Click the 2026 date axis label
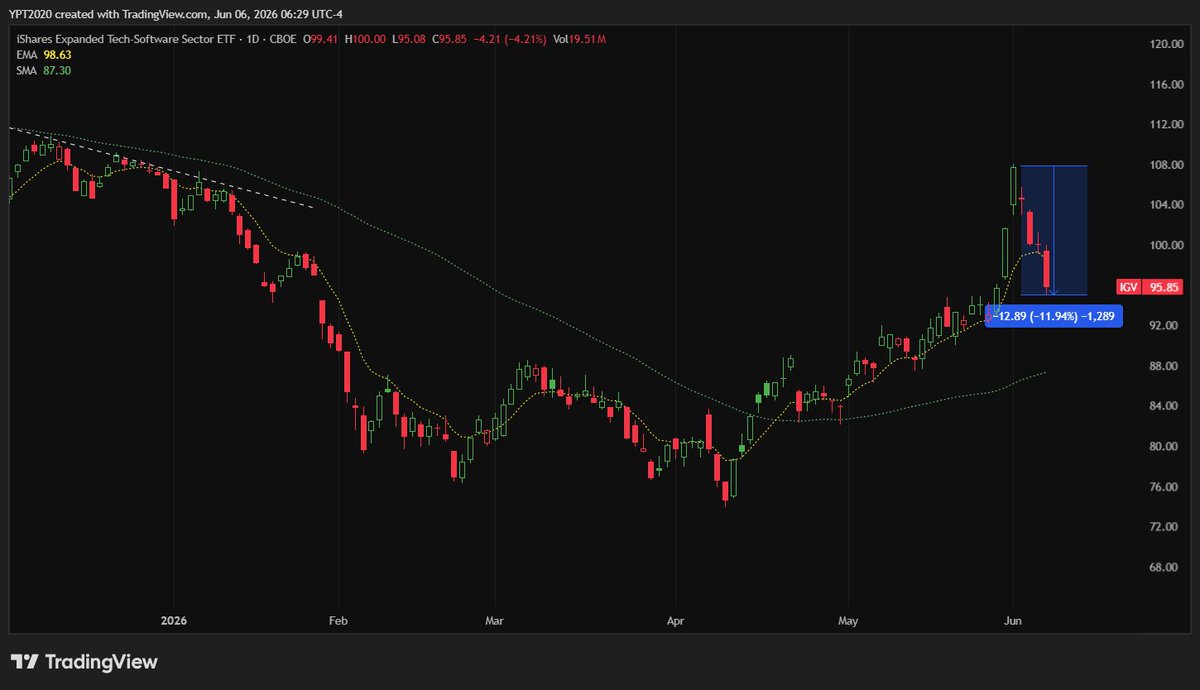 click(x=174, y=620)
